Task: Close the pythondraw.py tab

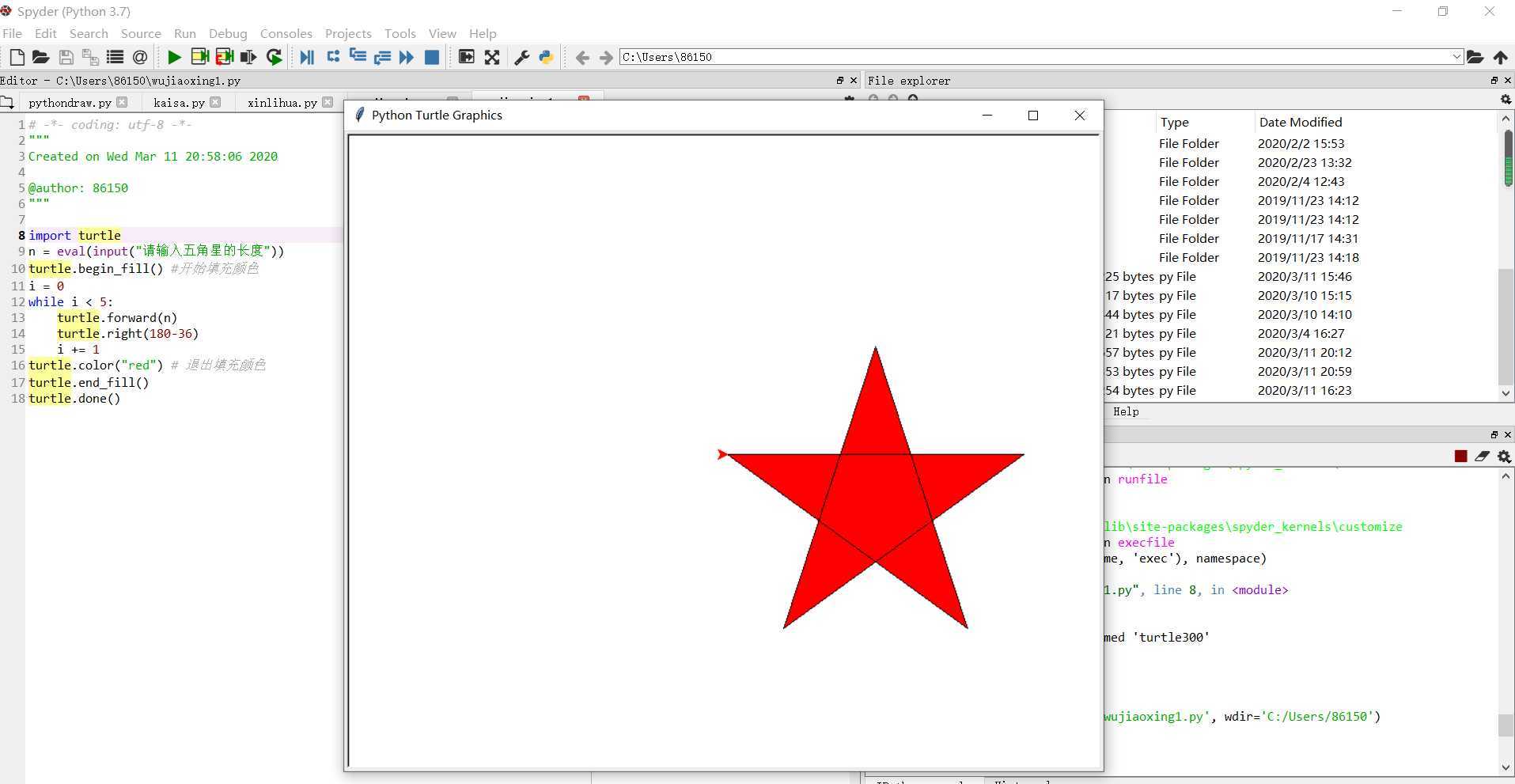Action: pyautogui.click(x=122, y=102)
